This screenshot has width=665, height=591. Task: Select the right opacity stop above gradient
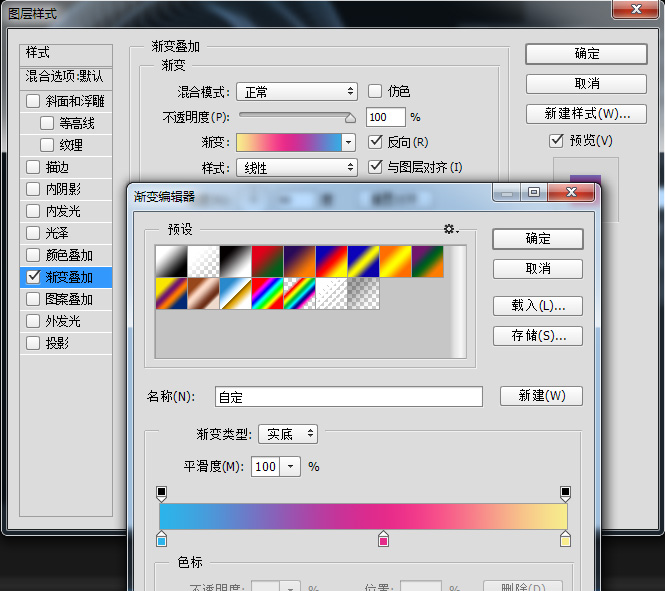(x=565, y=492)
